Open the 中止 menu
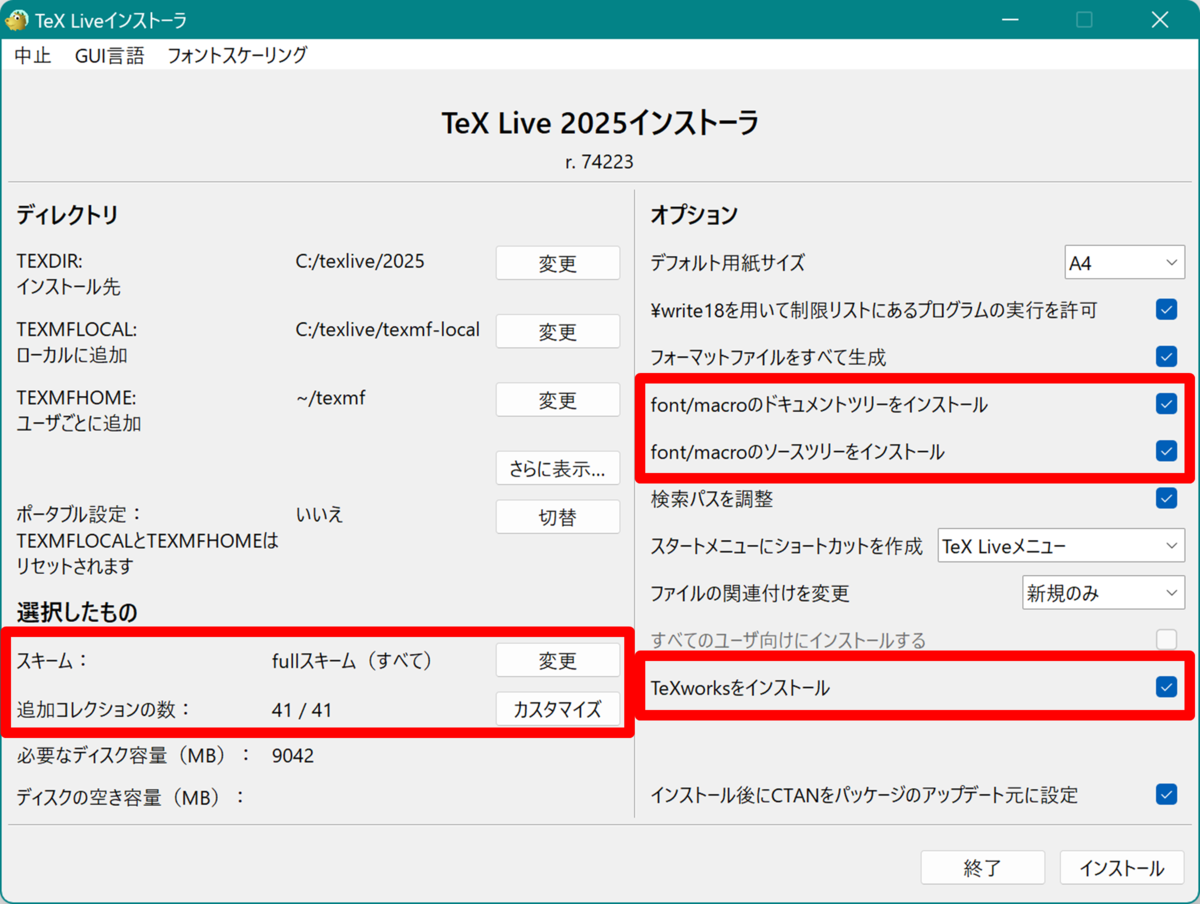Image resolution: width=1200 pixels, height=904 pixels. click(x=33, y=55)
